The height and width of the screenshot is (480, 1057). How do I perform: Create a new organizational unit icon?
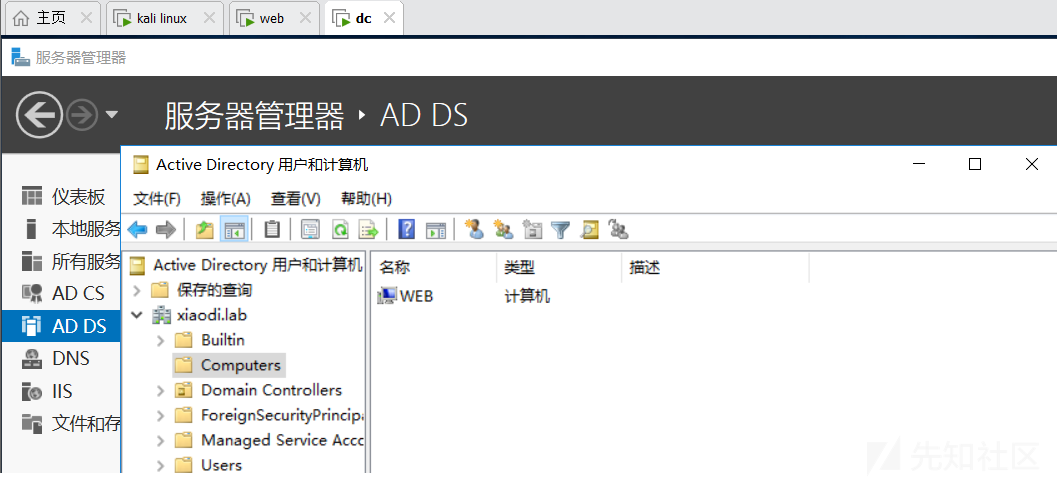coord(533,229)
